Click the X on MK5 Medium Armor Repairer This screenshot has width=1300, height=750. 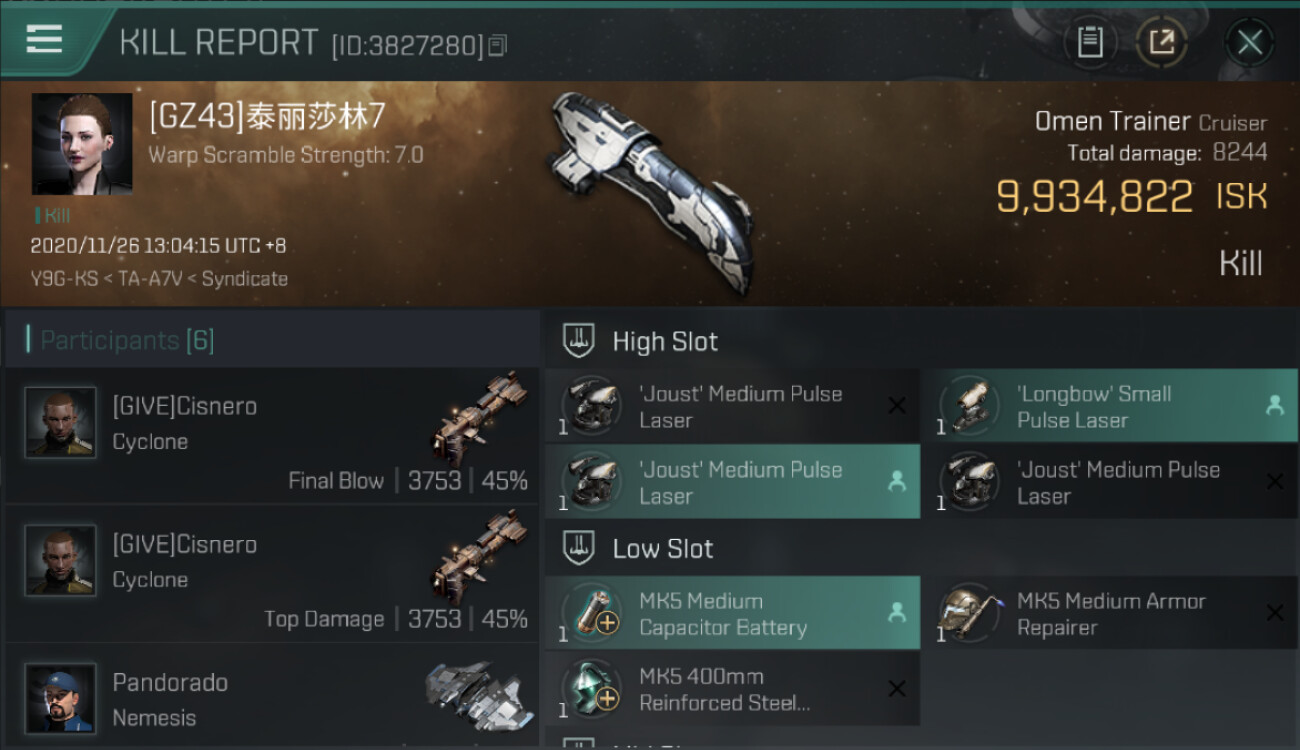(1275, 613)
